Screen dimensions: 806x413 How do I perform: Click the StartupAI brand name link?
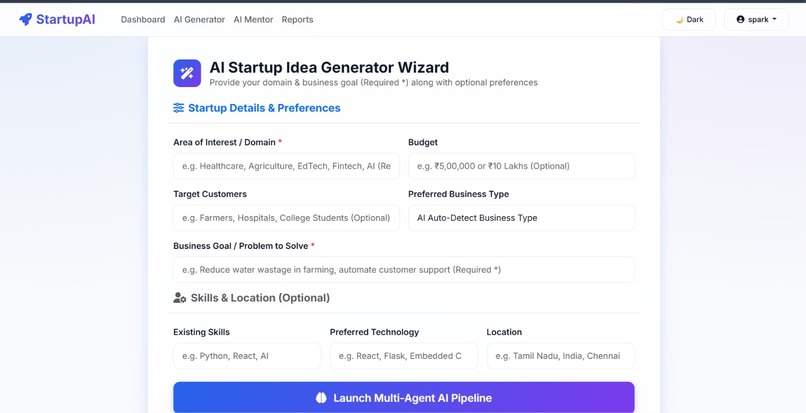pyautogui.click(x=65, y=20)
